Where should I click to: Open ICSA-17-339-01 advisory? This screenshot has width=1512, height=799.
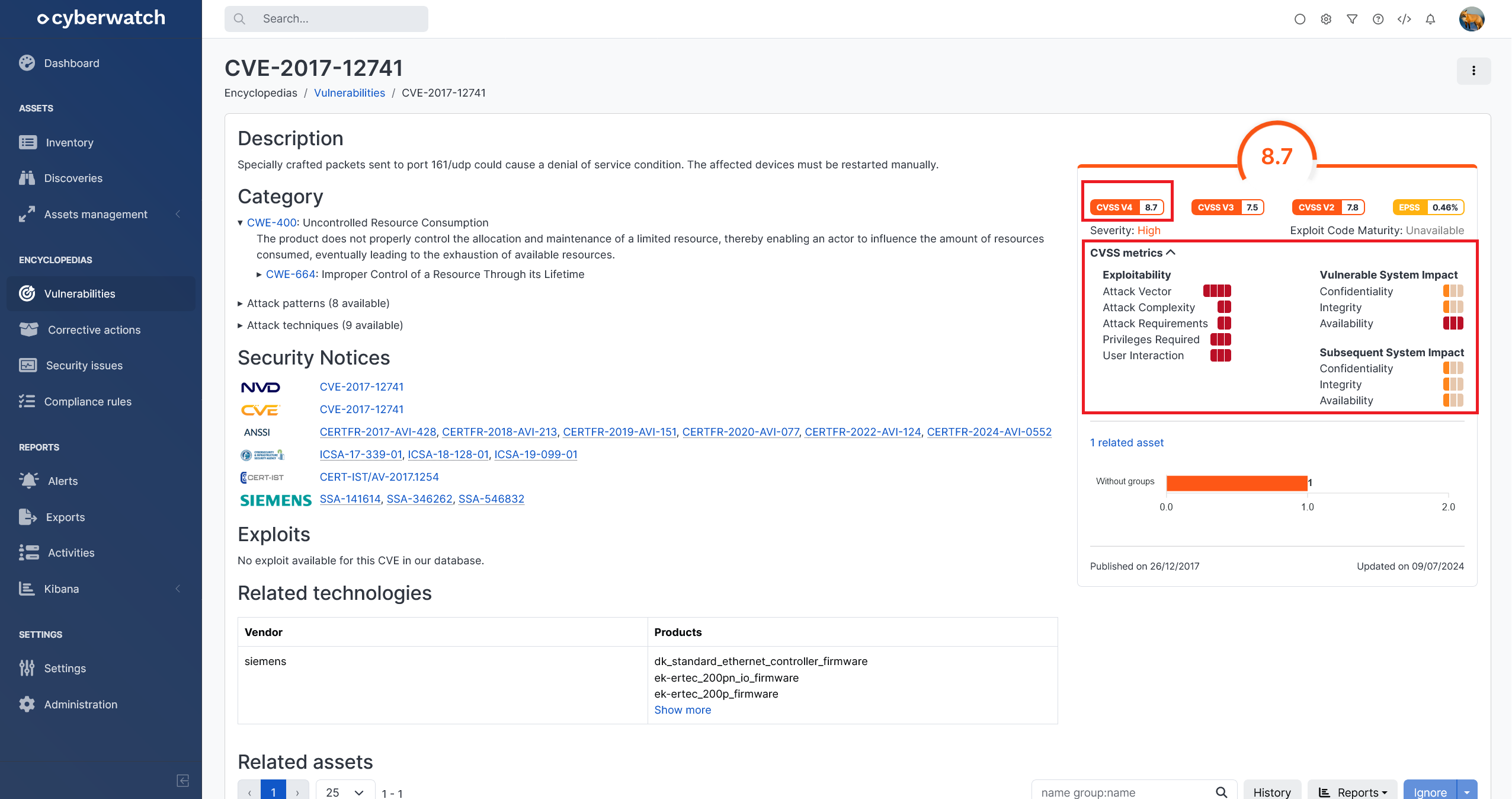361,455
